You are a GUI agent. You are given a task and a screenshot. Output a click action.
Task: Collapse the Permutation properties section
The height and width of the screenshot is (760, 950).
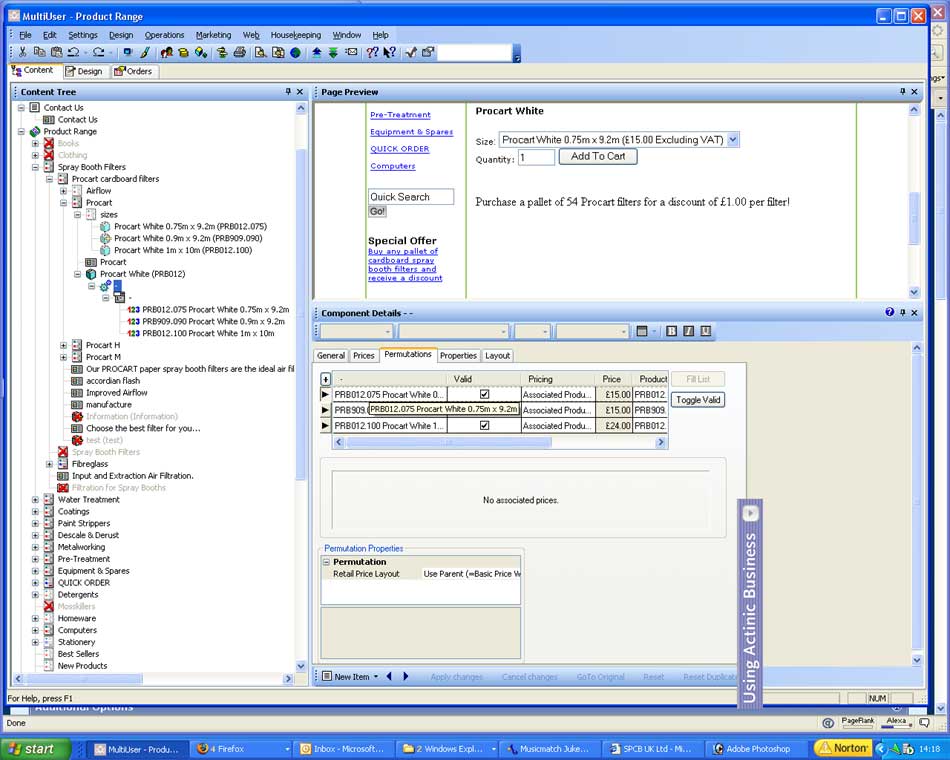[326, 562]
